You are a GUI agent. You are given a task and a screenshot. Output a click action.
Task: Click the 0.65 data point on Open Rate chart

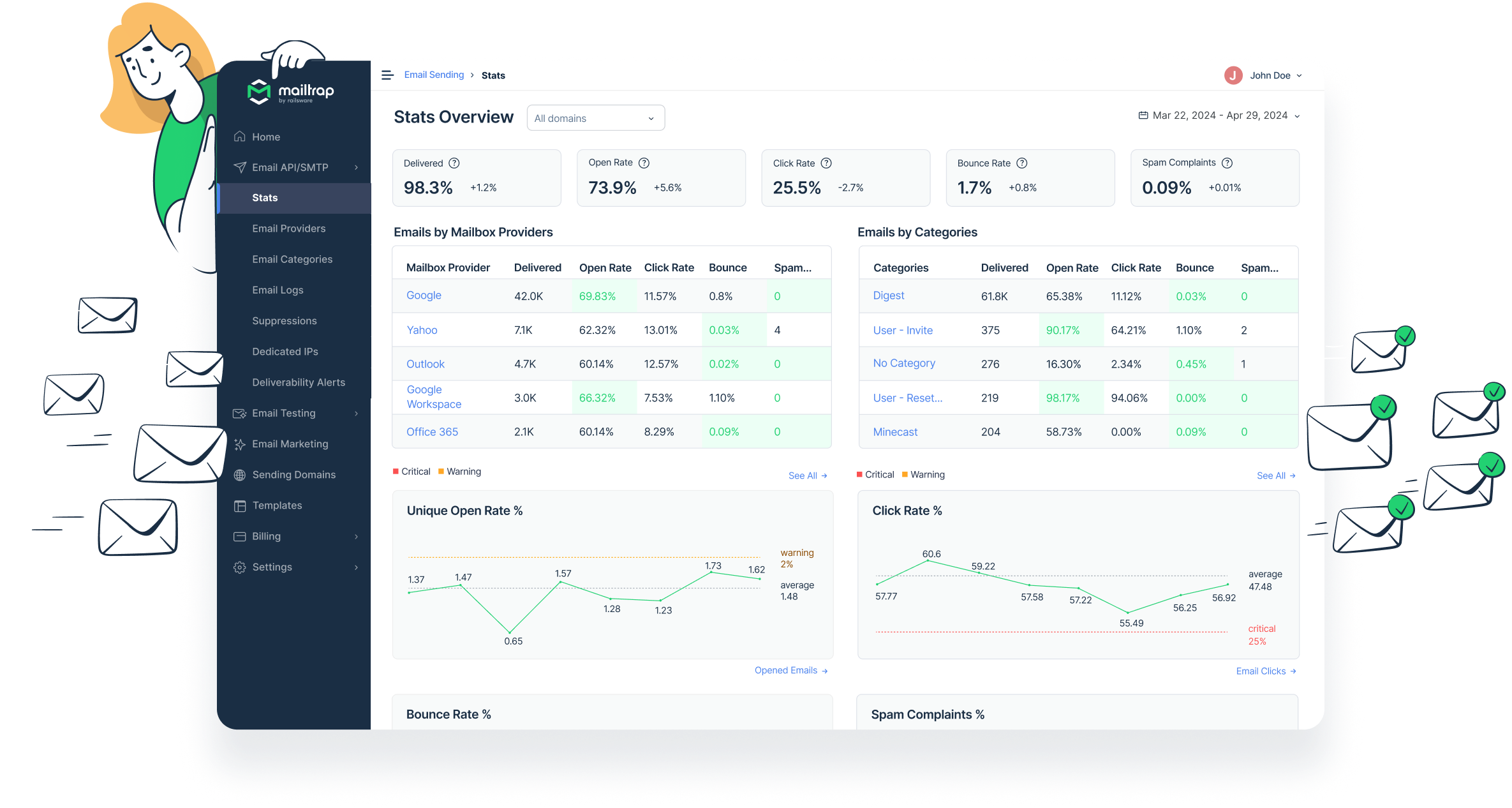510,632
